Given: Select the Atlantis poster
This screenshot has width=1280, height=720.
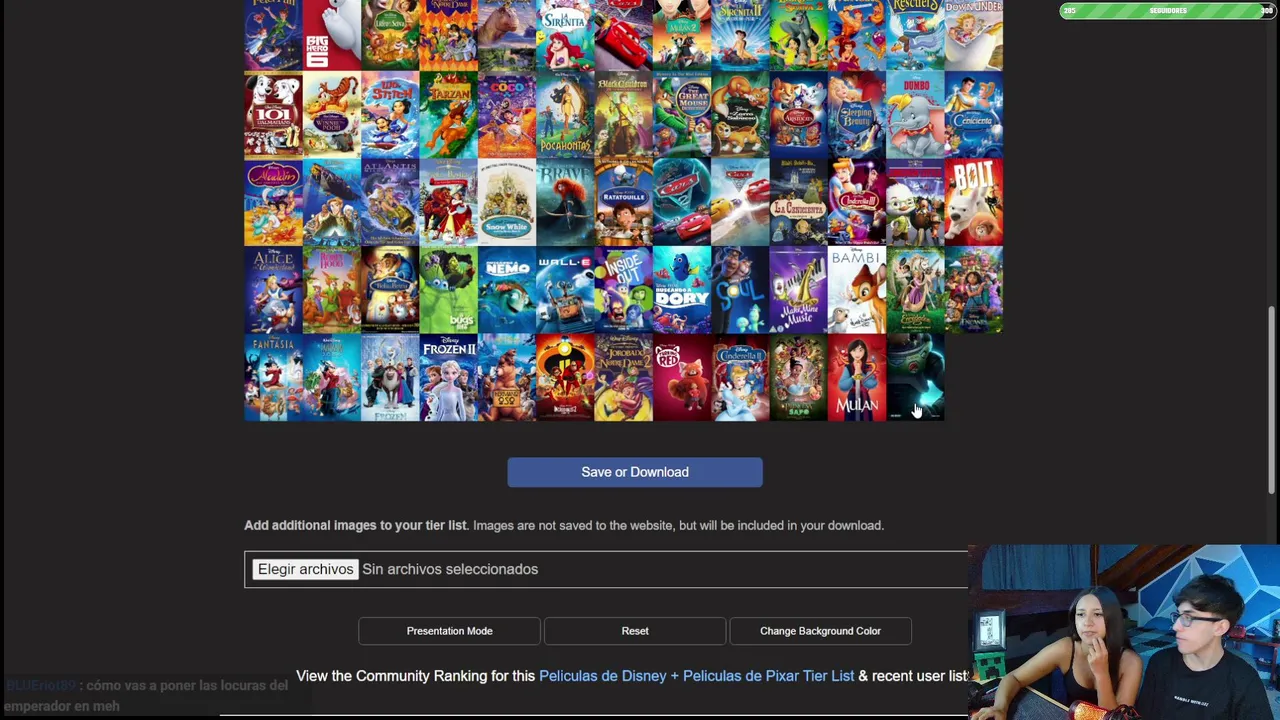Looking at the screenshot, I should [x=390, y=202].
